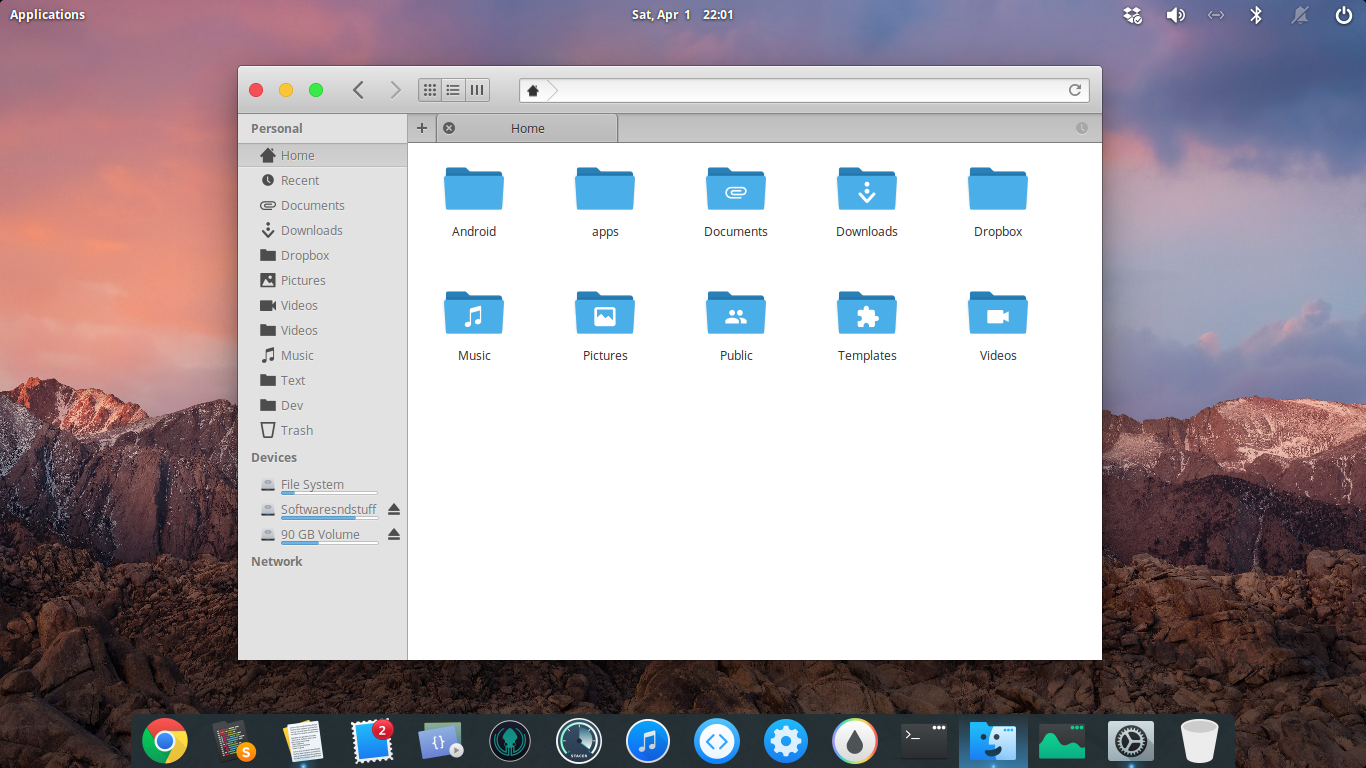The image size is (1366, 768).
Task: Expand the Network section header
Action: [x=277, y=561]
